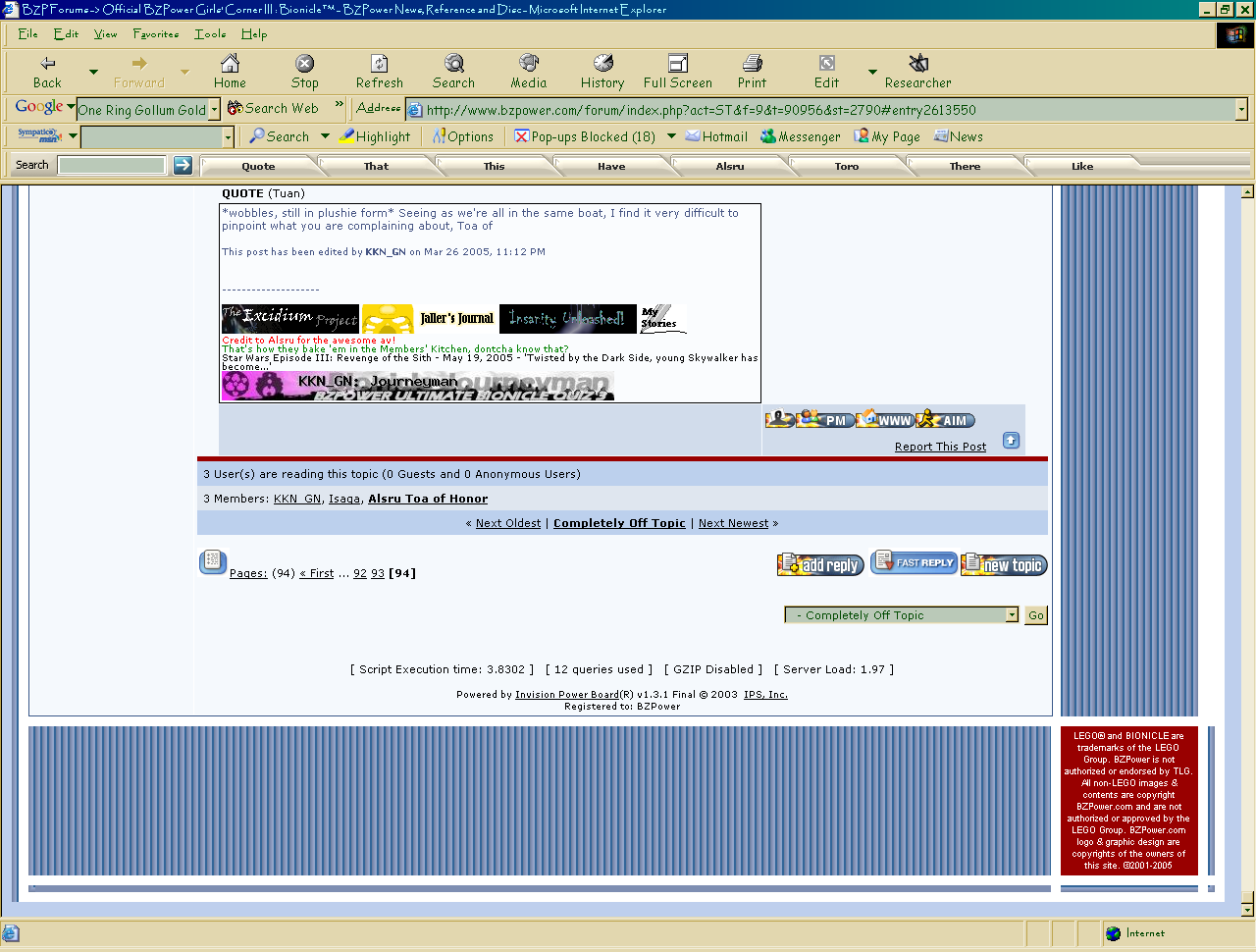Viewport: 1256px width, 952px height.
Task: Stop page loading with the Stop button
Action: tap(304, 72)
